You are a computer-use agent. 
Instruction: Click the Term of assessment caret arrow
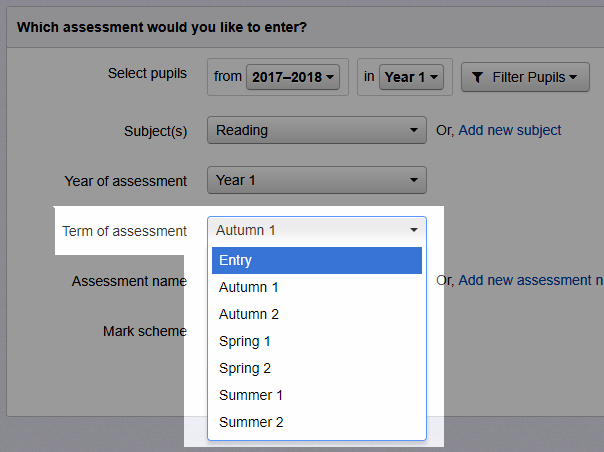pos(414,230)
